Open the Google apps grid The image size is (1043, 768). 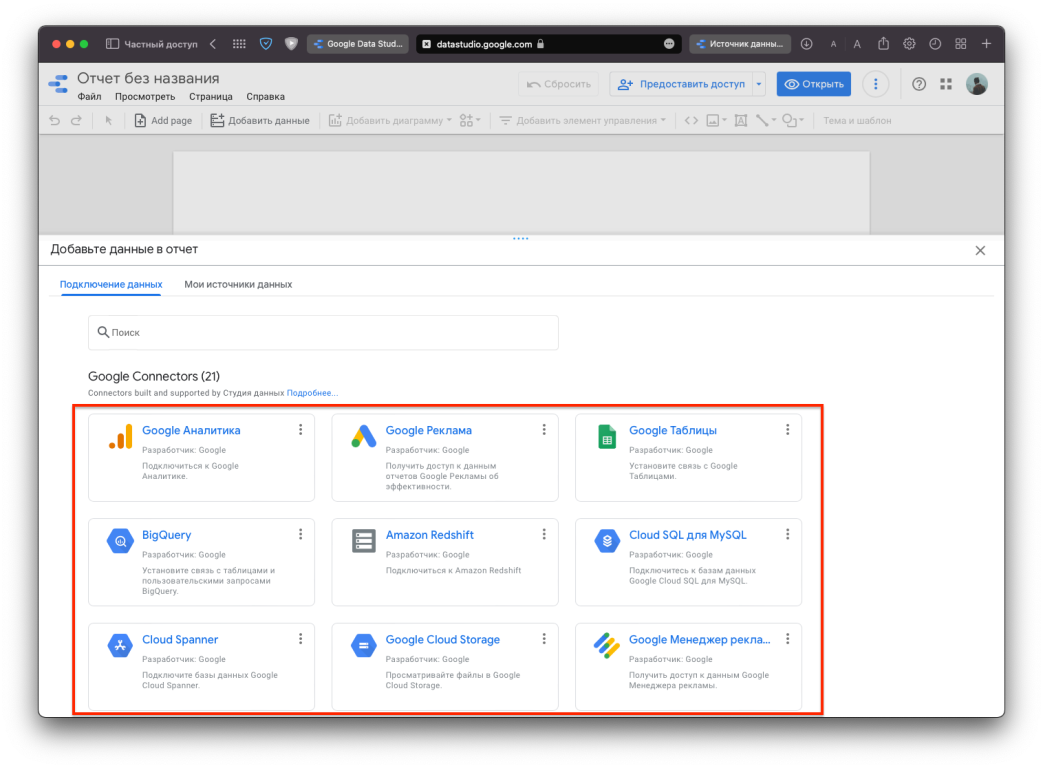pos(946,84)
